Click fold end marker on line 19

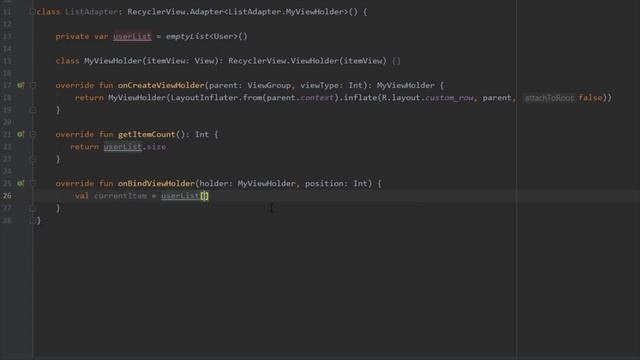pos(33,110)
